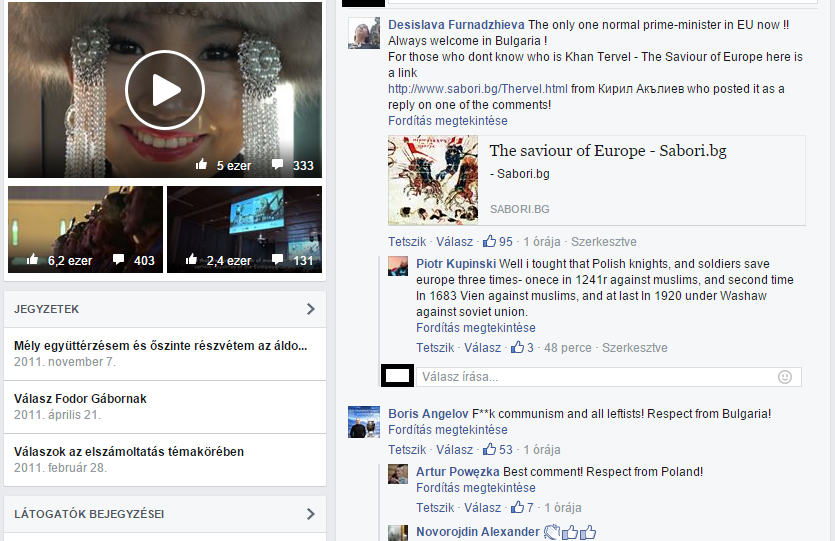Click the 'Válasz írása...' reply field
The width and height of the screenshot is (835, 541).
pos(609,377)
